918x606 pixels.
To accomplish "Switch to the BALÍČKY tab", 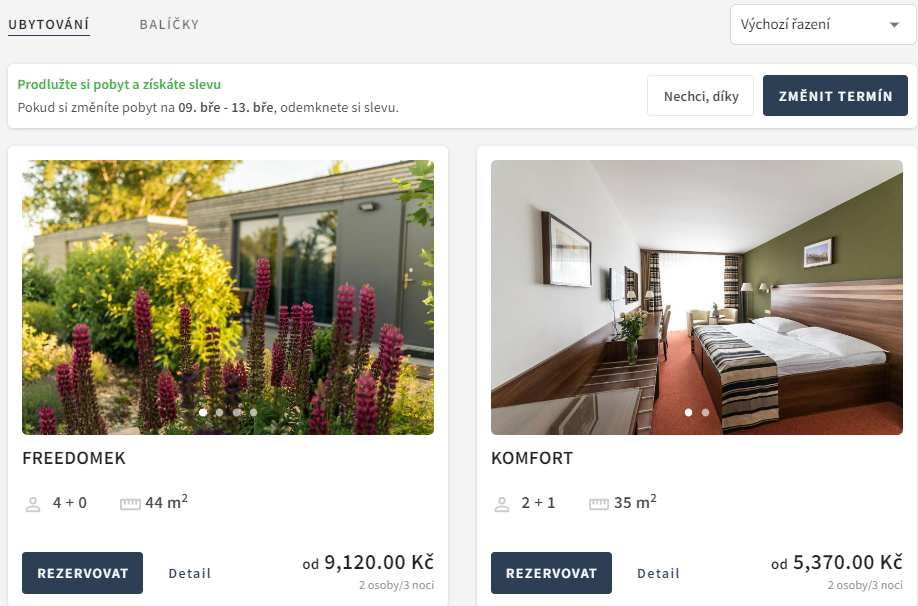I will pos(169,25).
